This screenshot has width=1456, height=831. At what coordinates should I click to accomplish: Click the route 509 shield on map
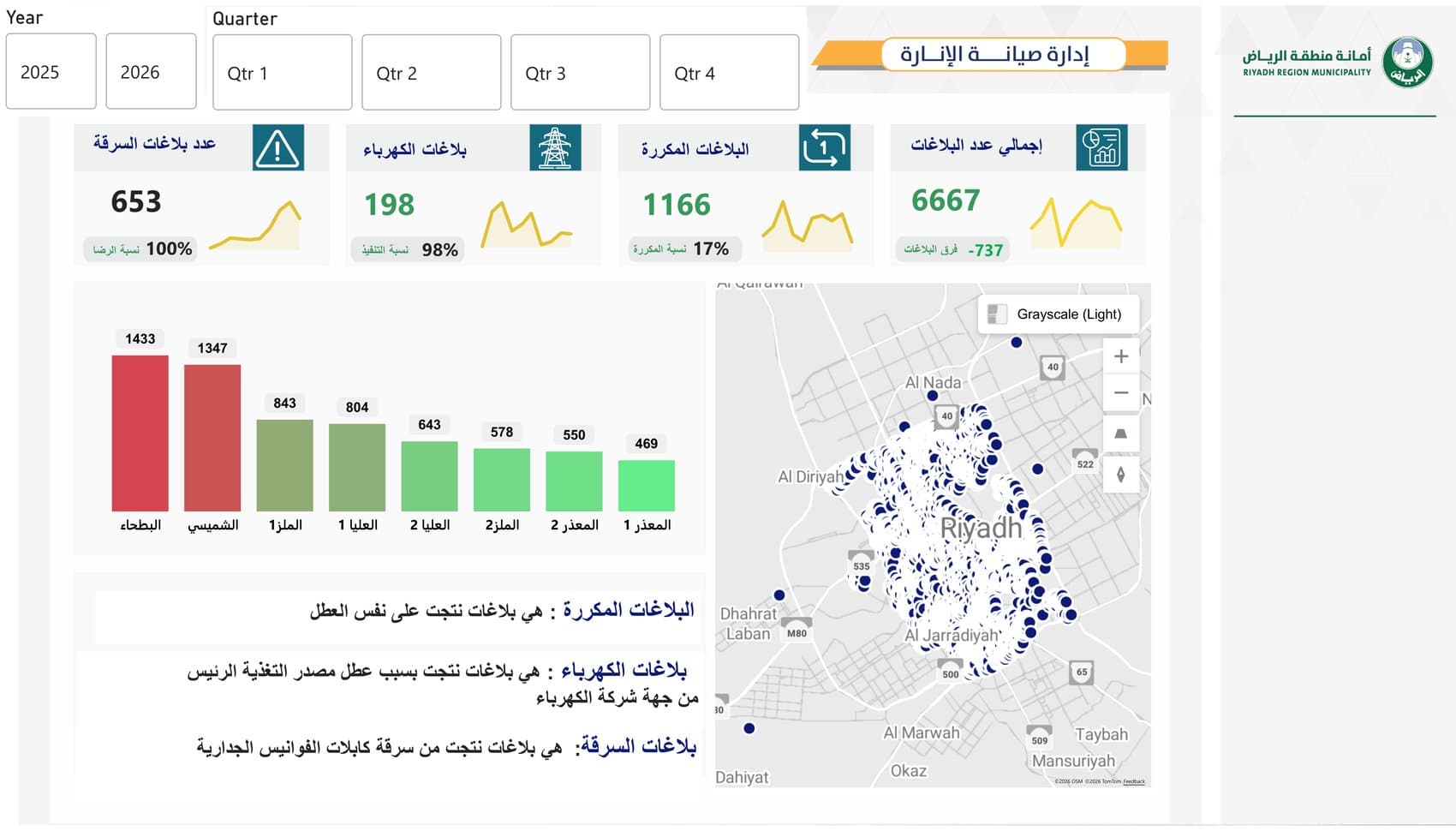(x=1039, y=738)
